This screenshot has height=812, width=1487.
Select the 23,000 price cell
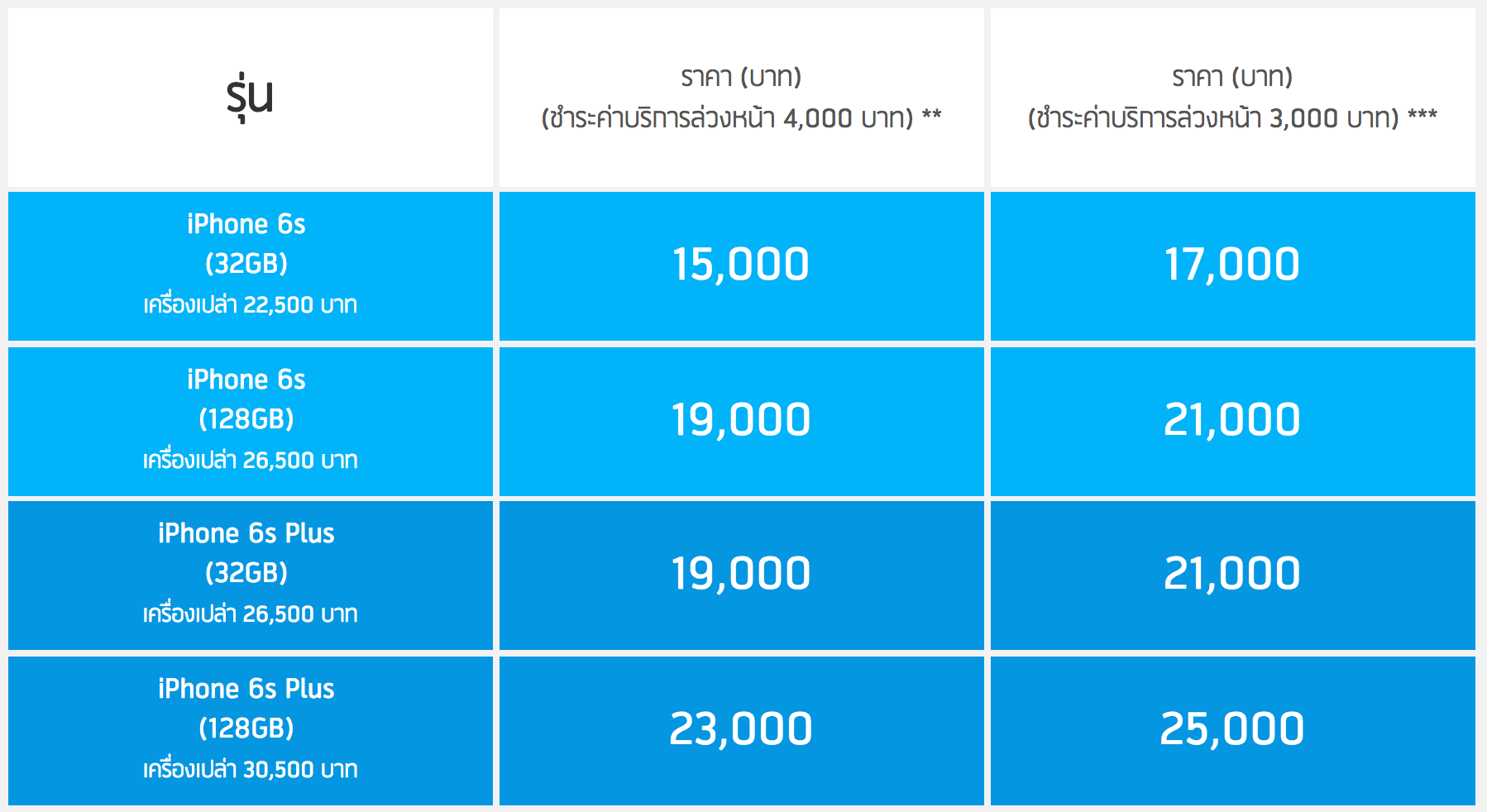[741, 729]
